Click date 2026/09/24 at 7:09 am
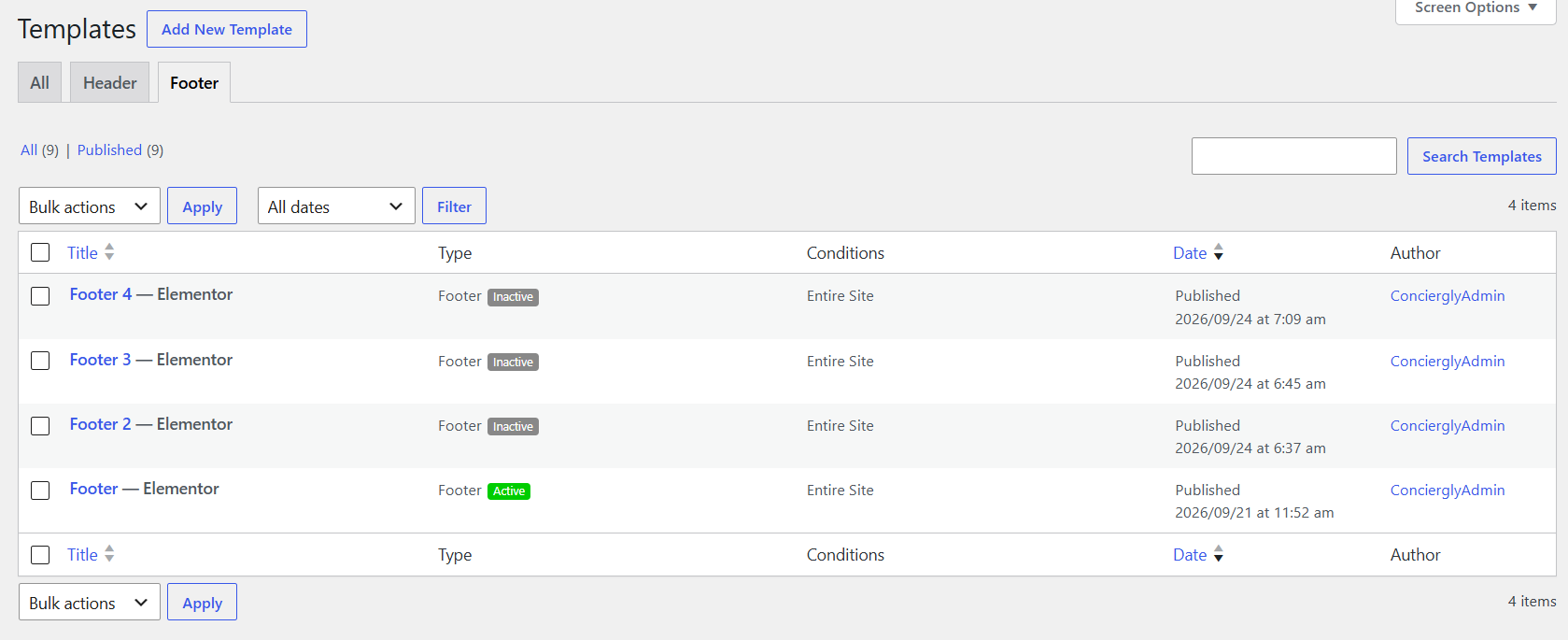1568x640 pixels. click(x=1250, y=319)
